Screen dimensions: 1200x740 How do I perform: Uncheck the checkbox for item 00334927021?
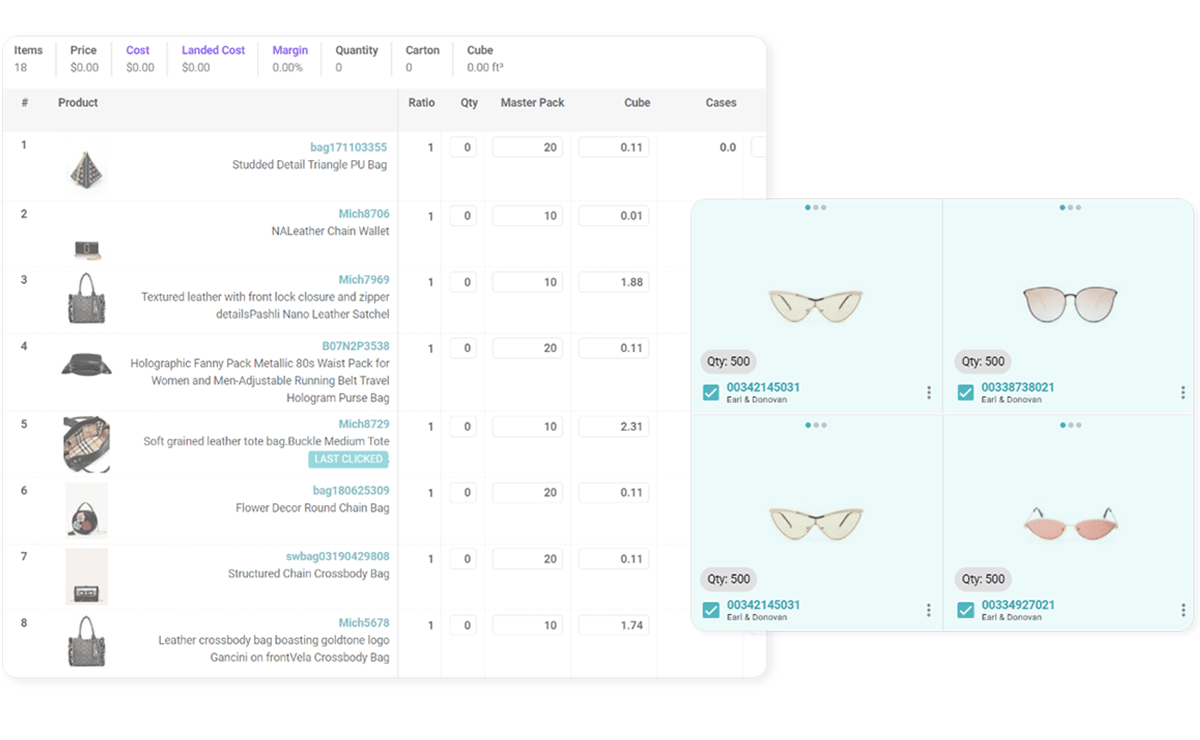[x=966, y=610]
